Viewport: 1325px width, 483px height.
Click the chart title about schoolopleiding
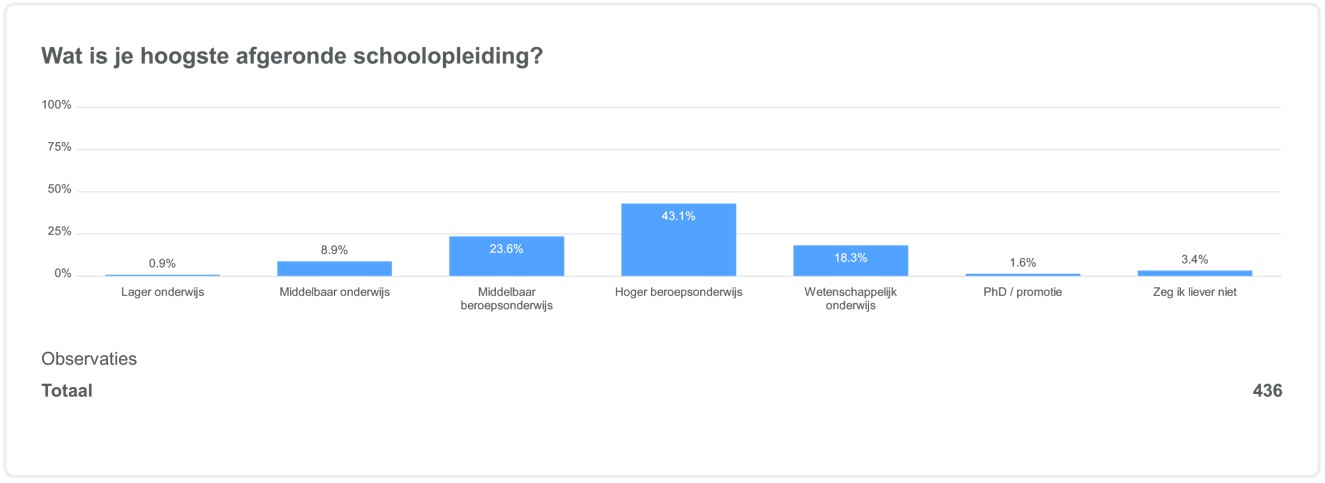(x=292, y=56)
